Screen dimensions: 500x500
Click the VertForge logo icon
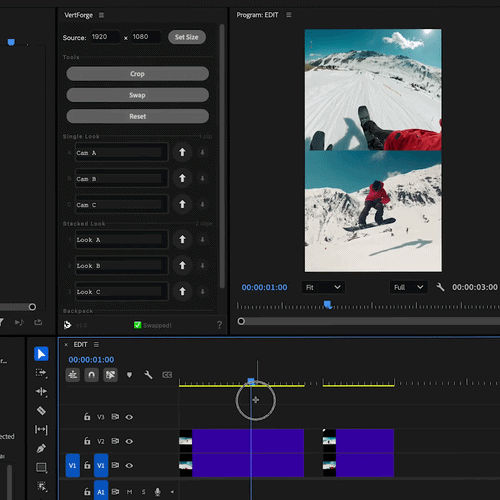pyautogui.click(x=67, y=325)
